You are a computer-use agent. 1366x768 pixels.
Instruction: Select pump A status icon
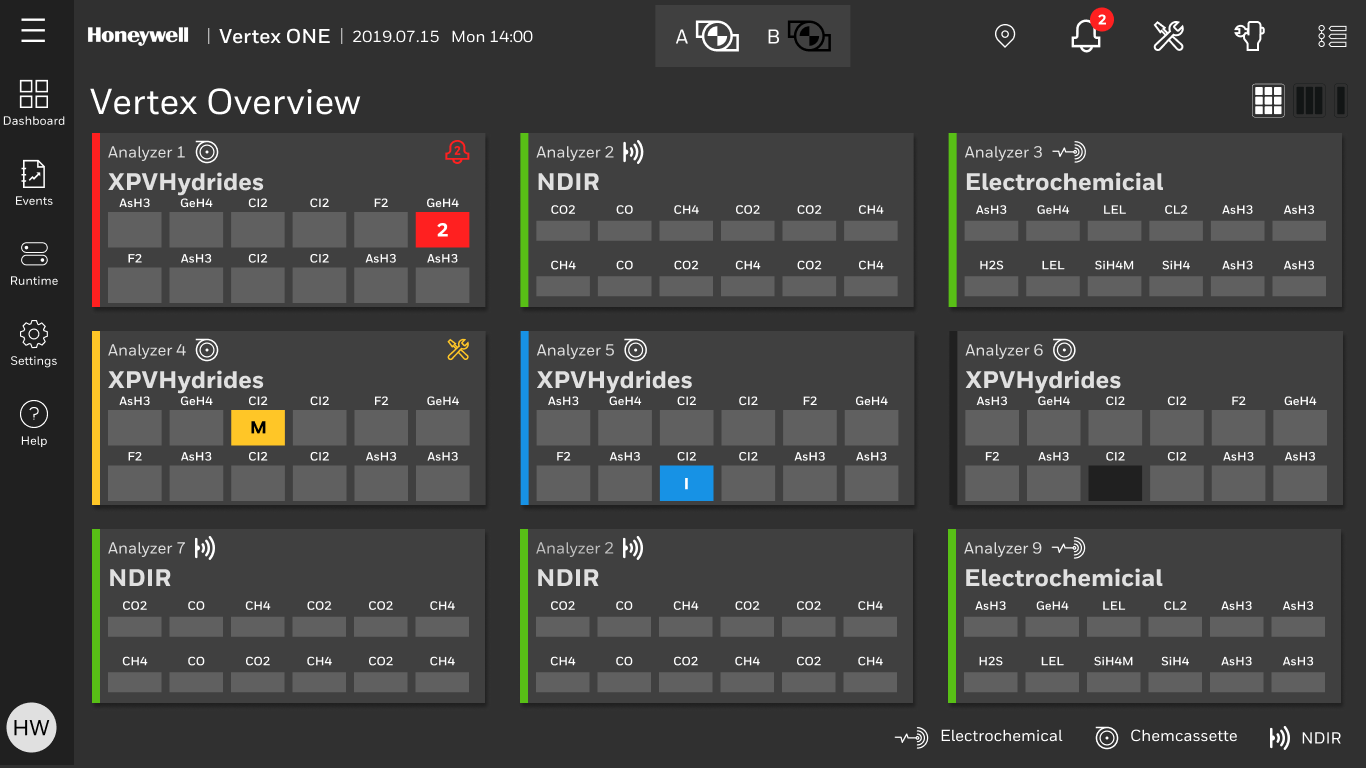click(x=717, y=37)
